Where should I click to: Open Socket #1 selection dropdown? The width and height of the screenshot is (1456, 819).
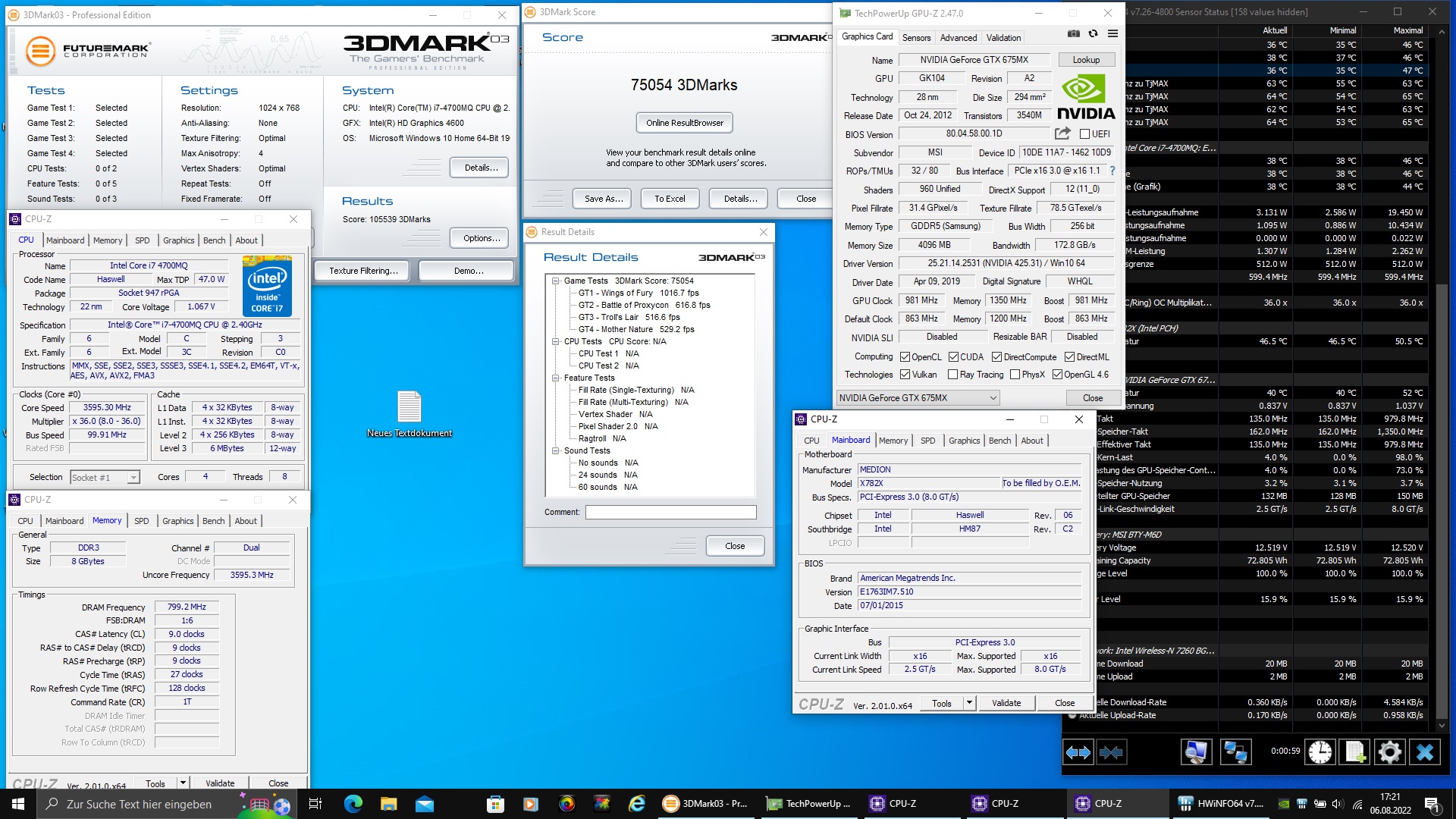(x=105, y=477)
